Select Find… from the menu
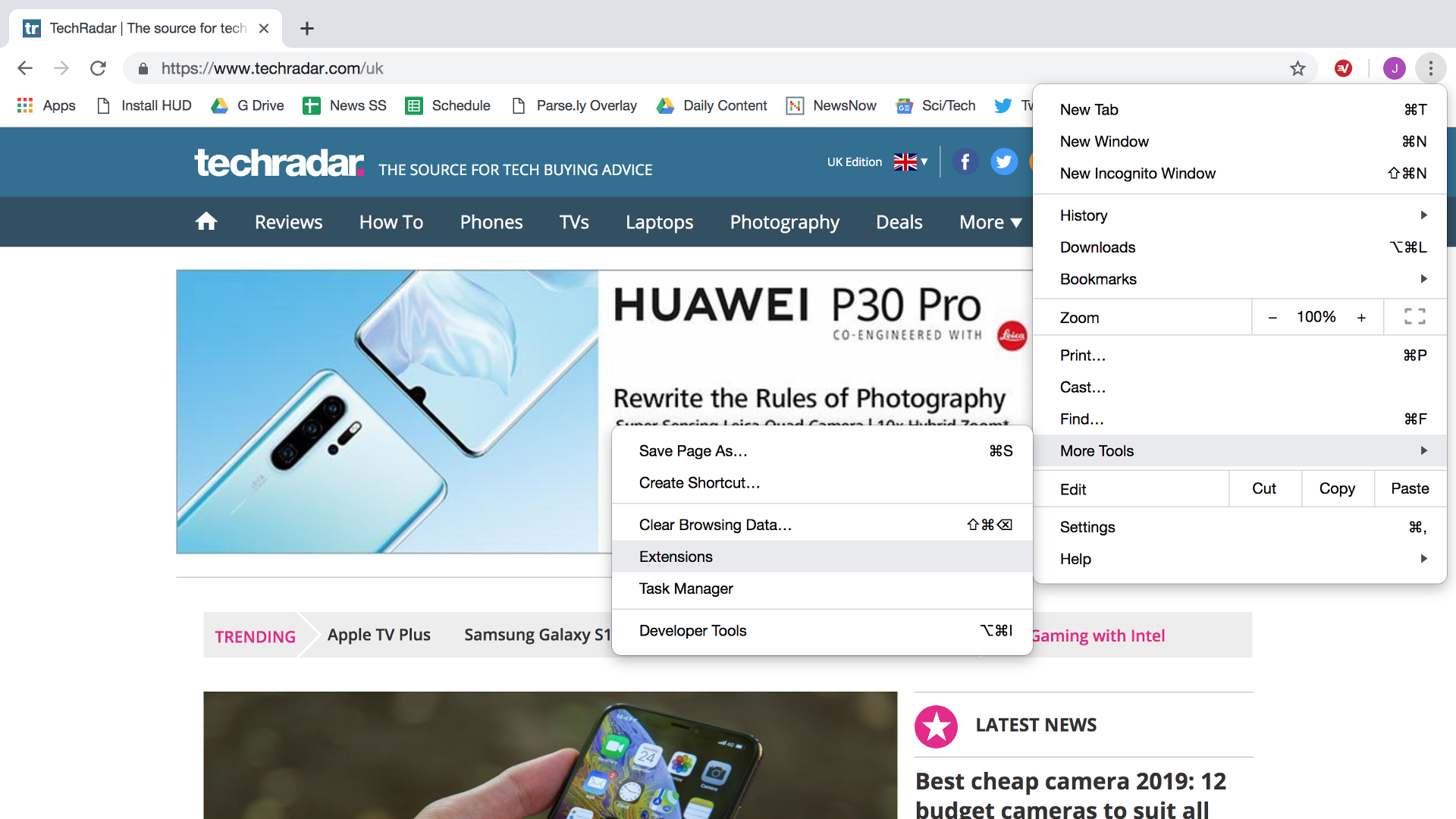 pyautogui.click(x=1239, y=419)
